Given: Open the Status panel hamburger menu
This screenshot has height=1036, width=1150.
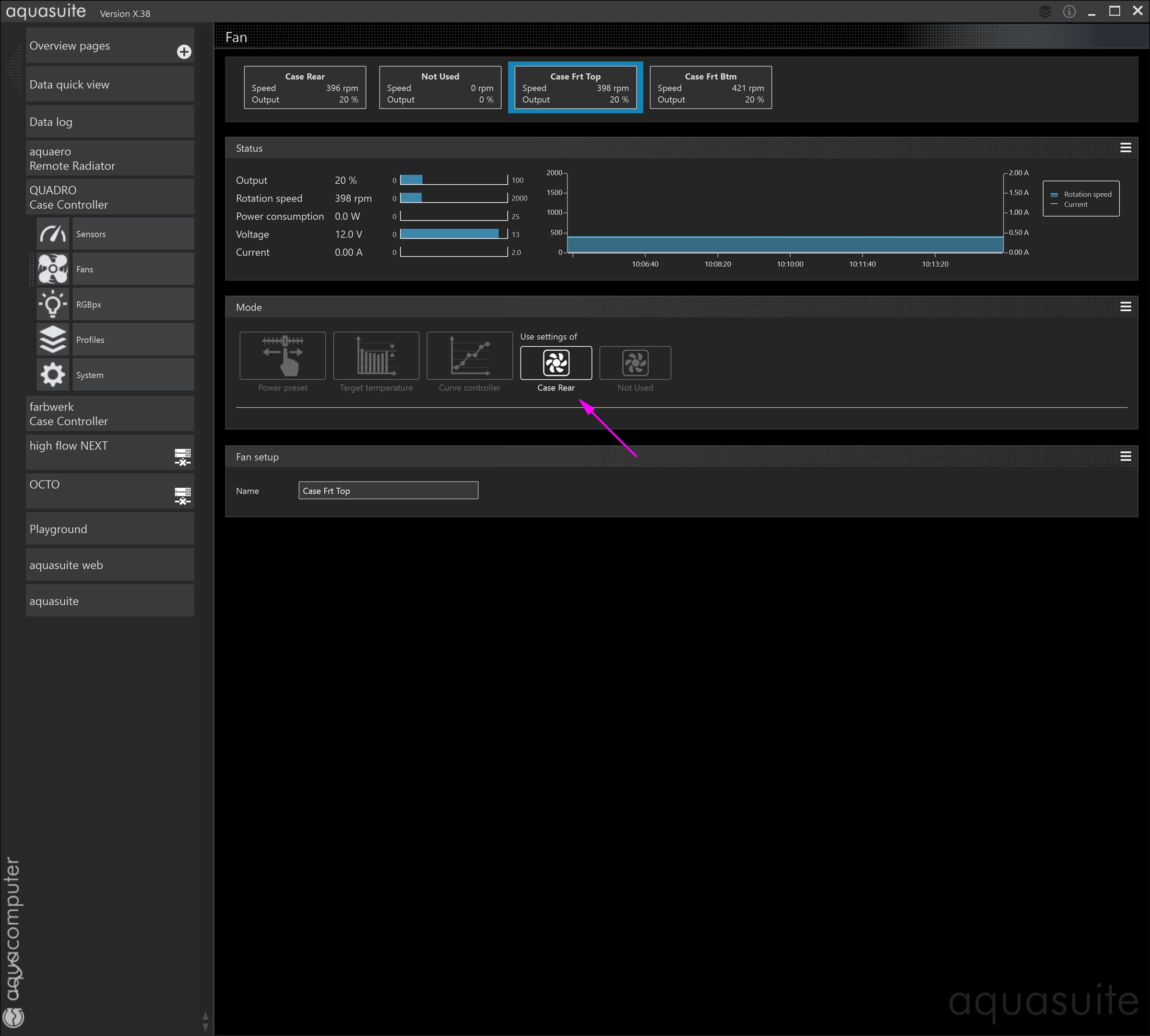Looking at the screenshot, I should click(1125, 148).
